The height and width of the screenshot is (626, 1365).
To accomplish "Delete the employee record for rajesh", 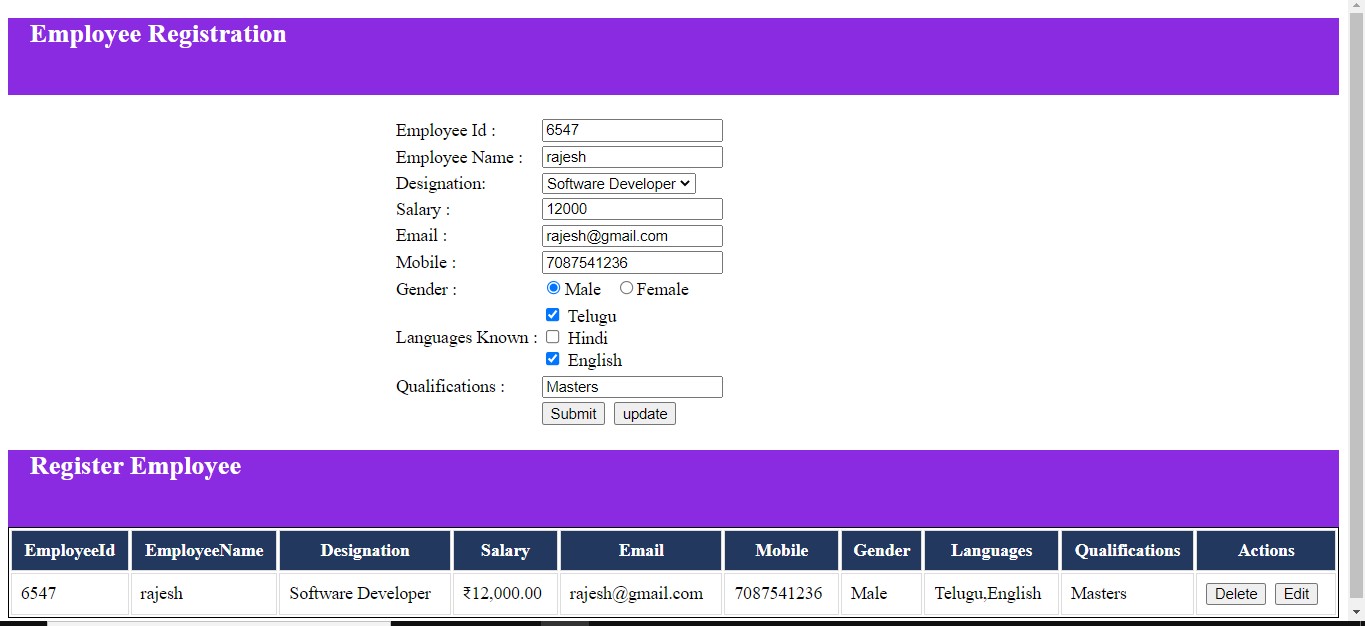I will point(1234,593).
